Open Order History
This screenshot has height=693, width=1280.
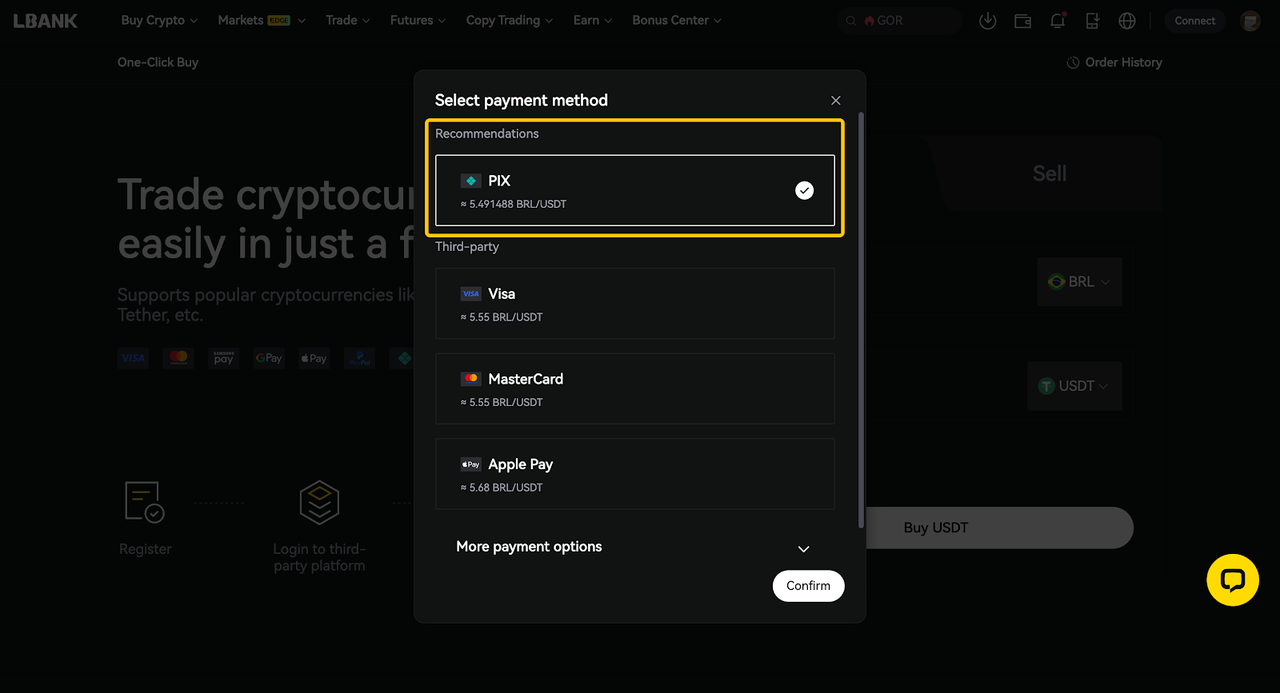1114,62
